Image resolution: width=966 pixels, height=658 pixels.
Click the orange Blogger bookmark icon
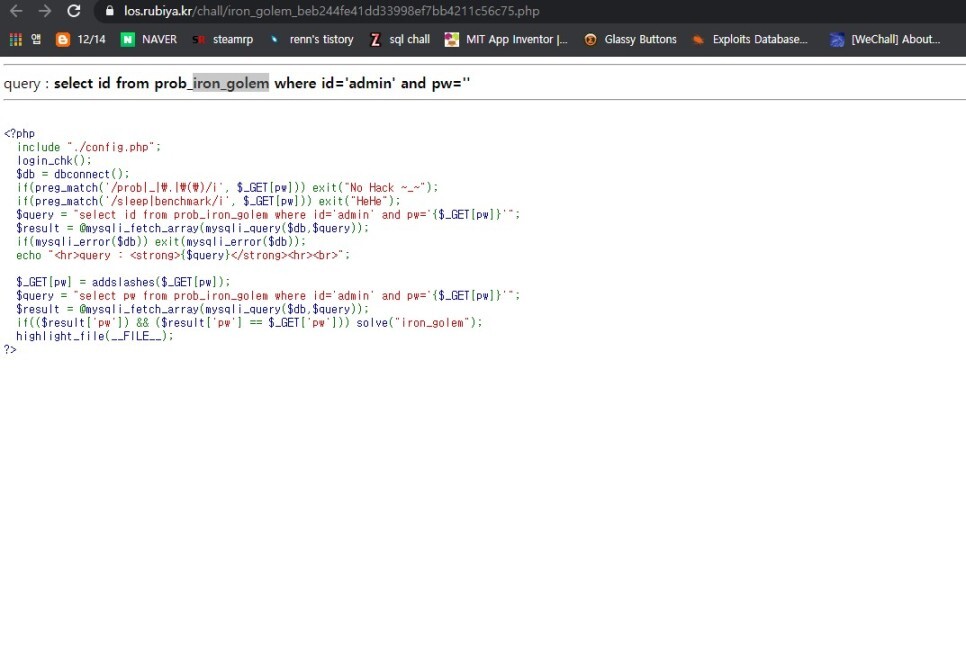point(63,39)
